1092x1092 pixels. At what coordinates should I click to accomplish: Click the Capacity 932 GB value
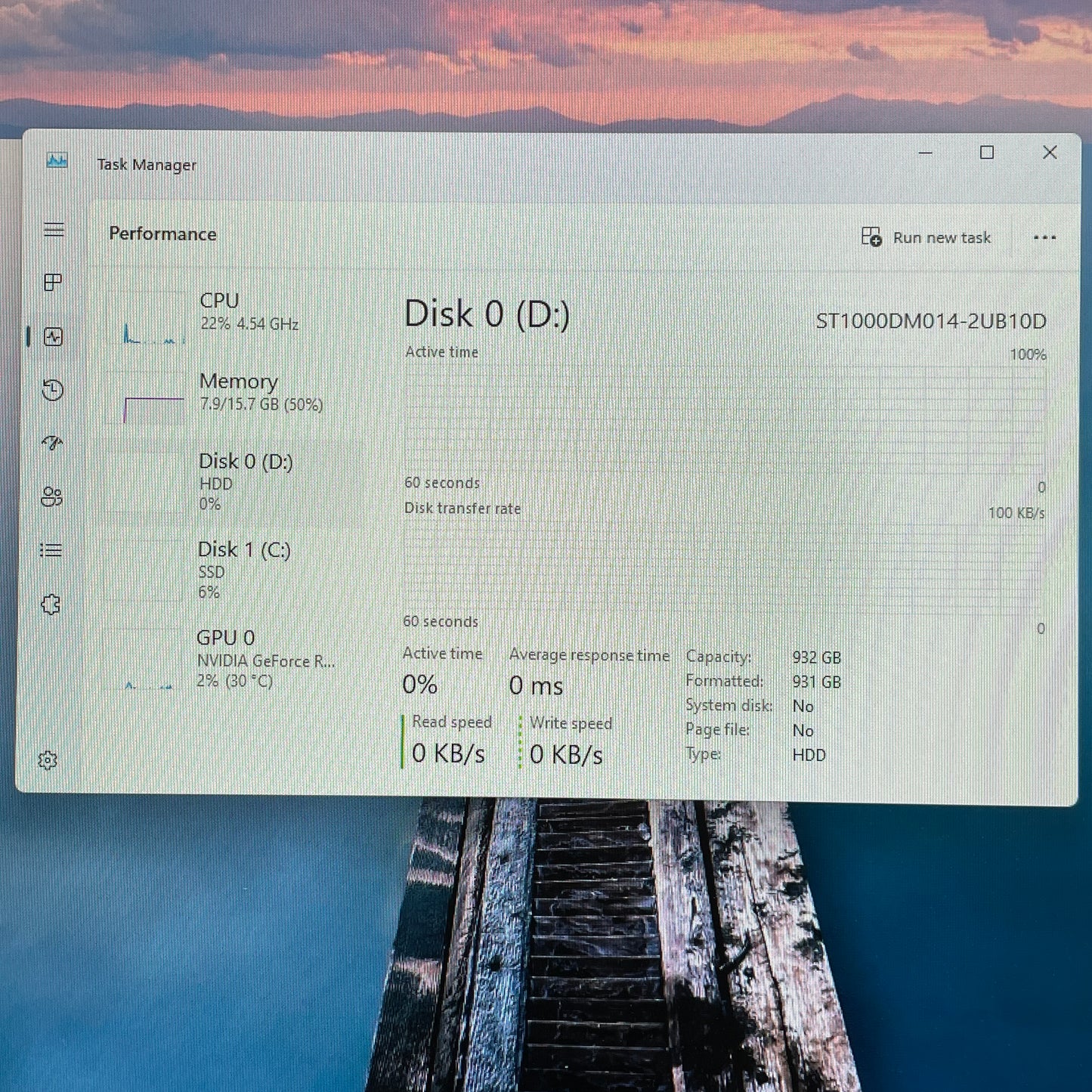tap(816, 657)
